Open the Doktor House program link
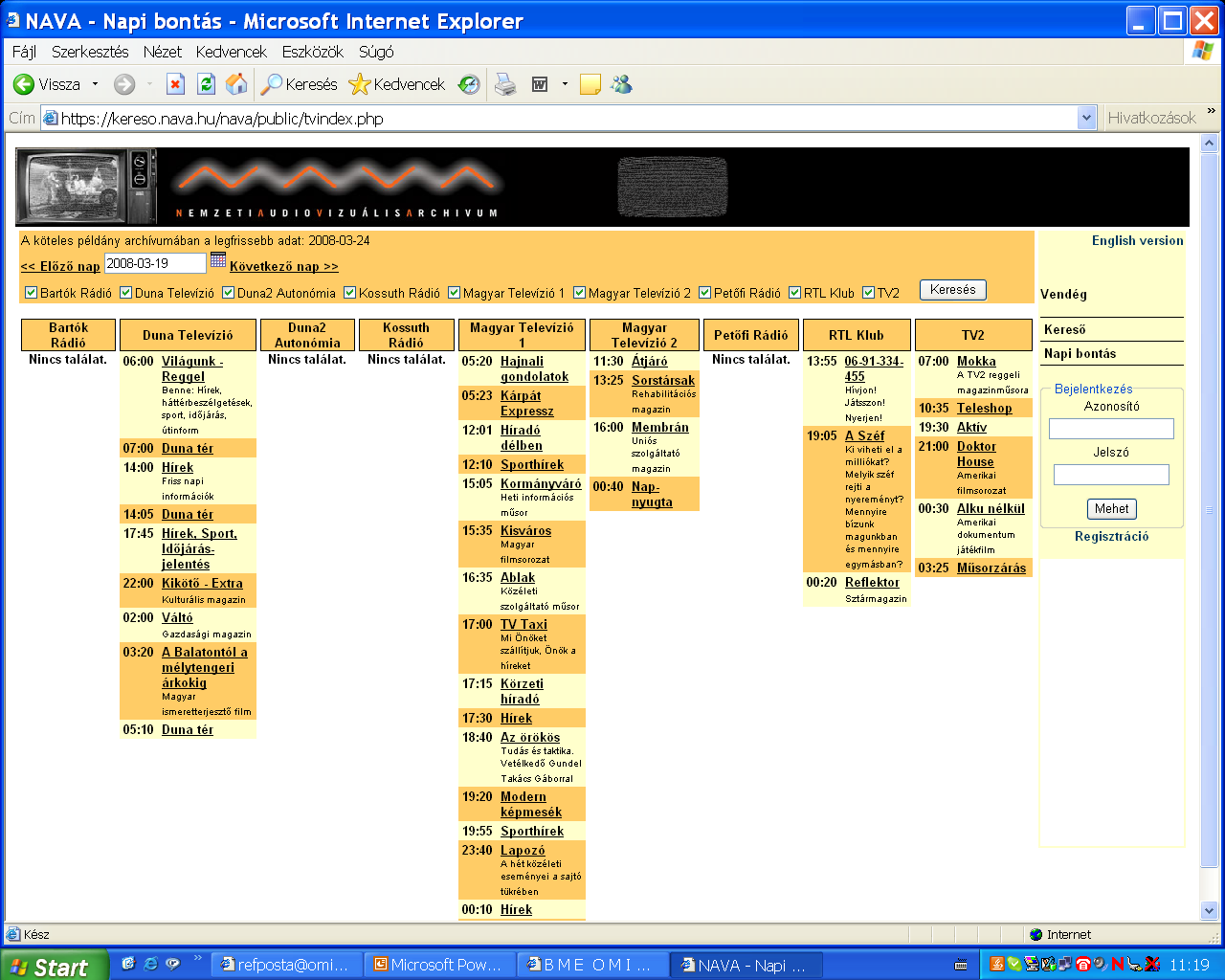The image size is (1225, 980). [x=976, y=454]
